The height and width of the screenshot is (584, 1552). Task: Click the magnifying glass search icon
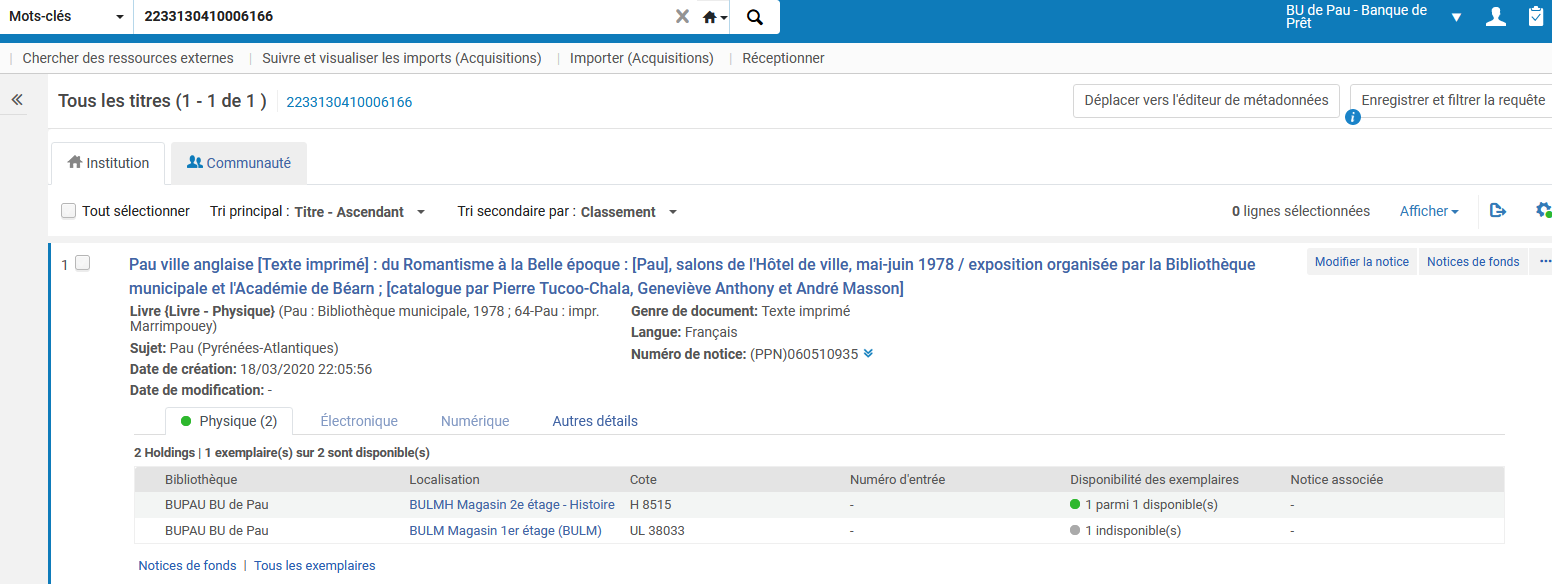tap(755, 17)
